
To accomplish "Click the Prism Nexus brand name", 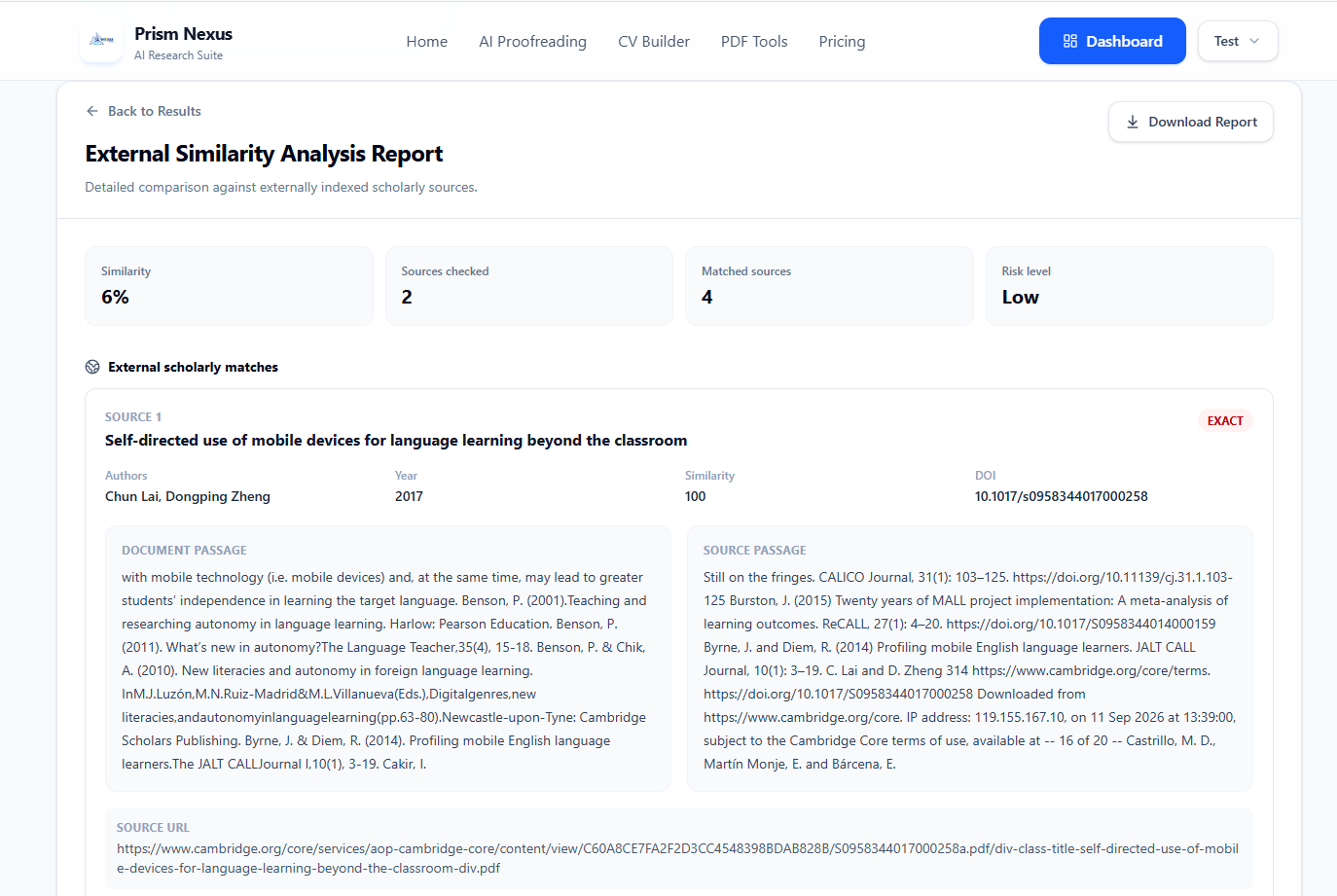I will pos(183,34).
